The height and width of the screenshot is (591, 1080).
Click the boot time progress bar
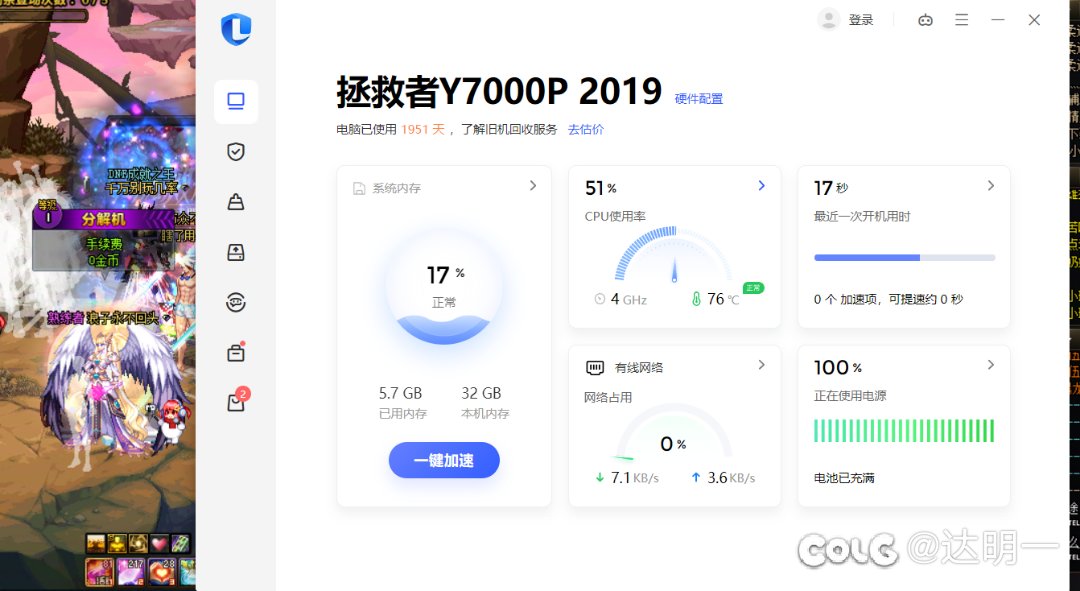pyautogui.click(x=904, y=258)
